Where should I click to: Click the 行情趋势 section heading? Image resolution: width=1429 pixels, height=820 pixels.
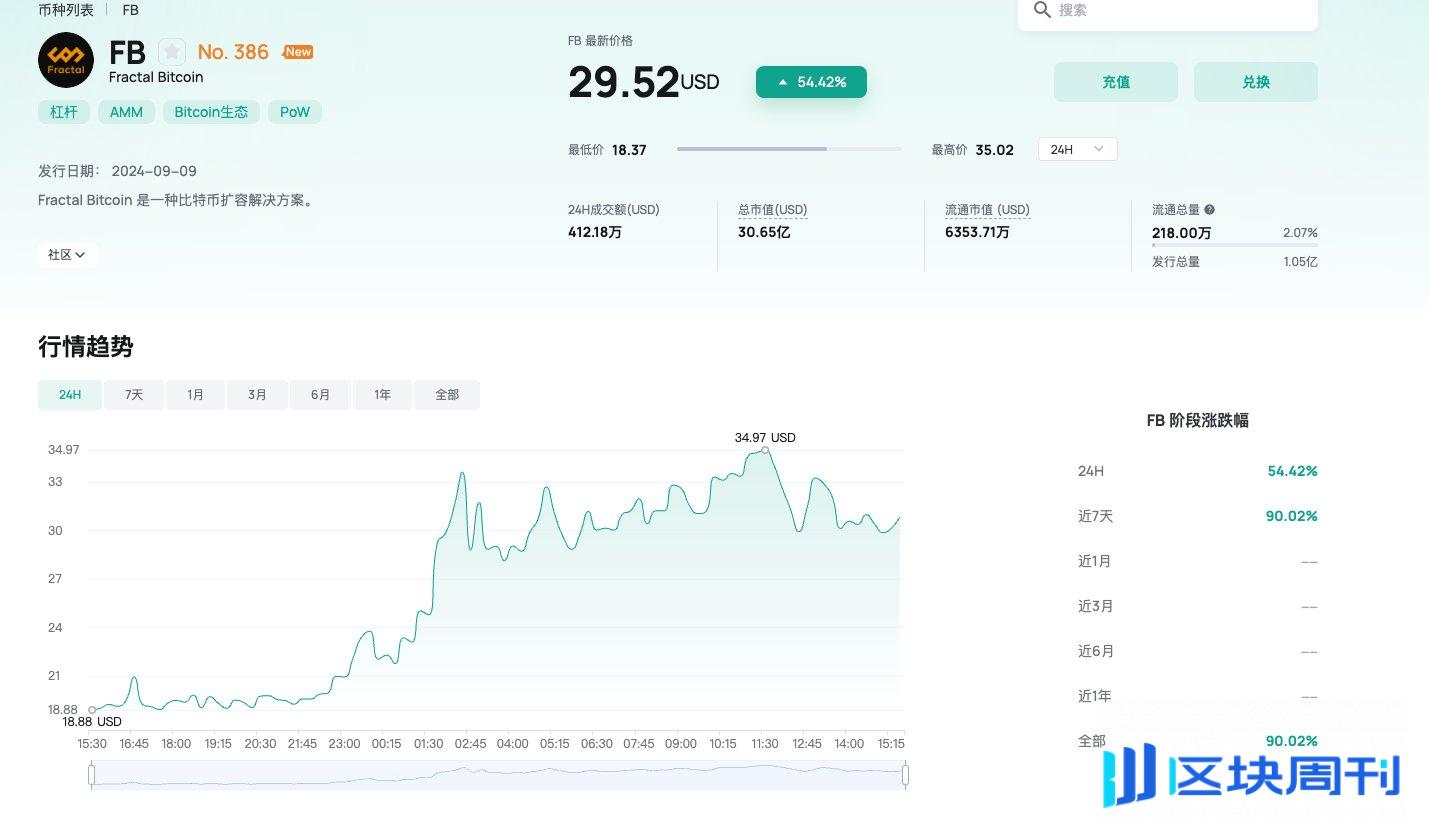(85, 347)
